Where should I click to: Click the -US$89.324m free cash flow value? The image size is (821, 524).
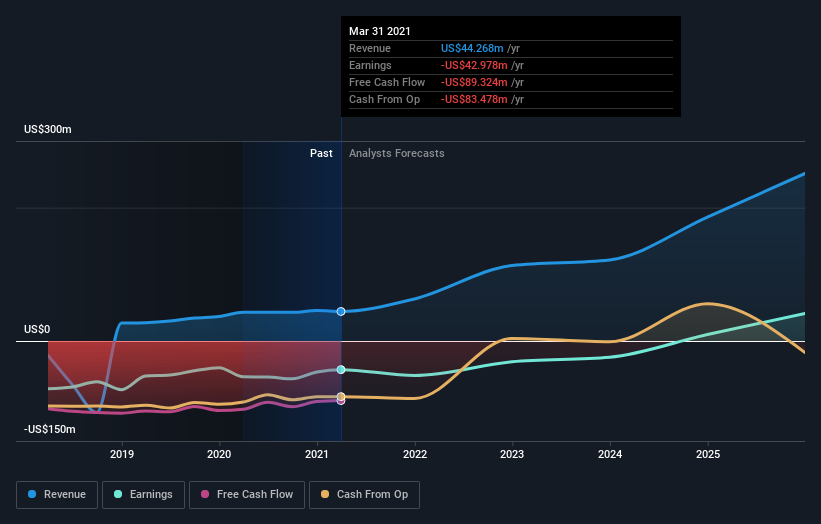(474, 82)
